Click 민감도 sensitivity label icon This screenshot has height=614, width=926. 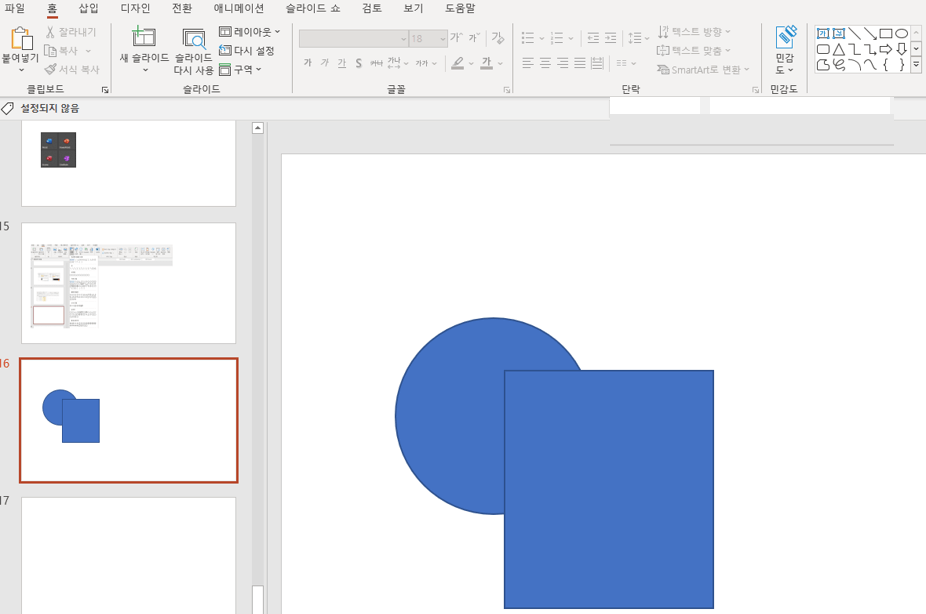785,37
